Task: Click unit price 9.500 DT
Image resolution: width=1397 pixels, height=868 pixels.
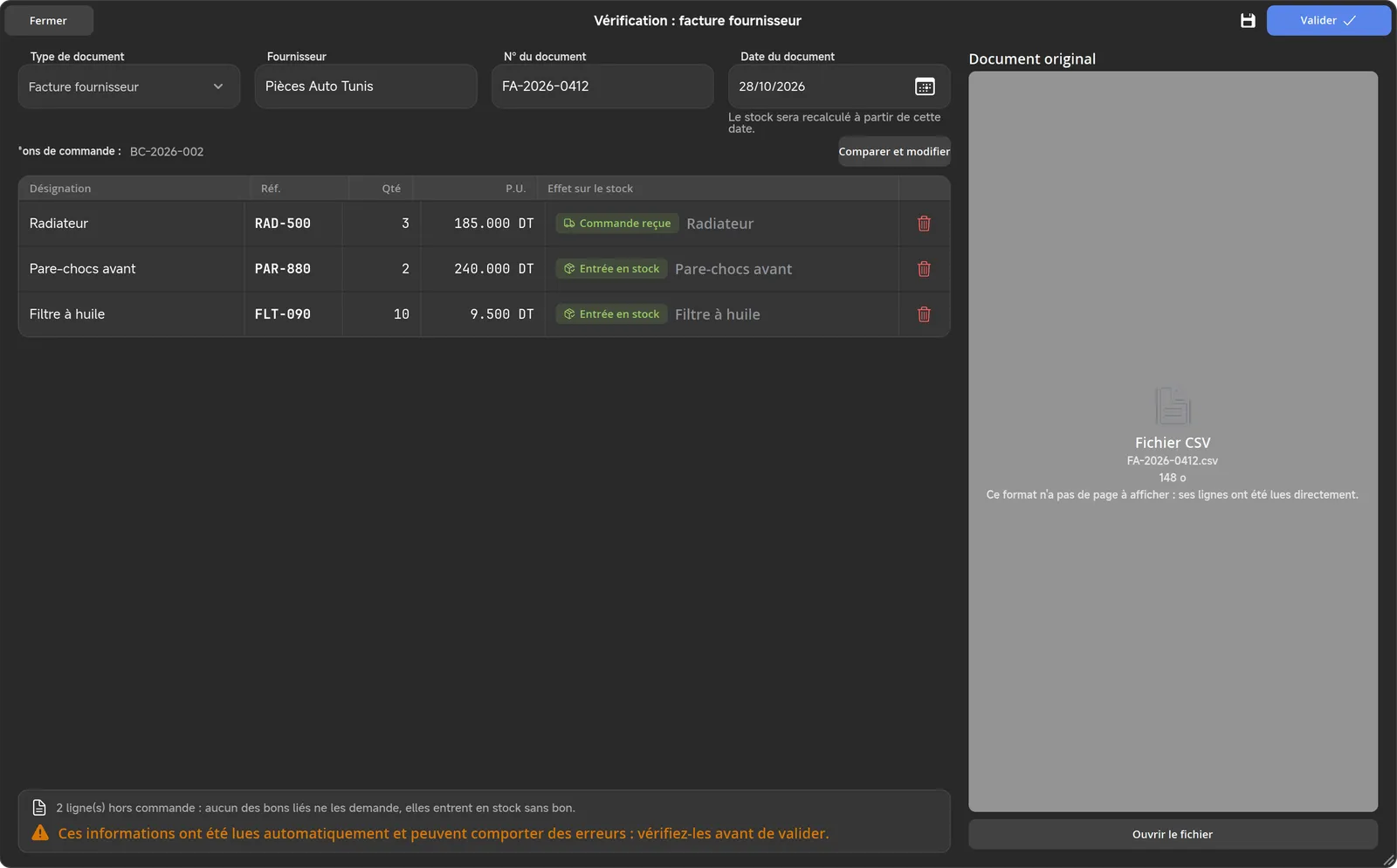Action: pos(502,314)
